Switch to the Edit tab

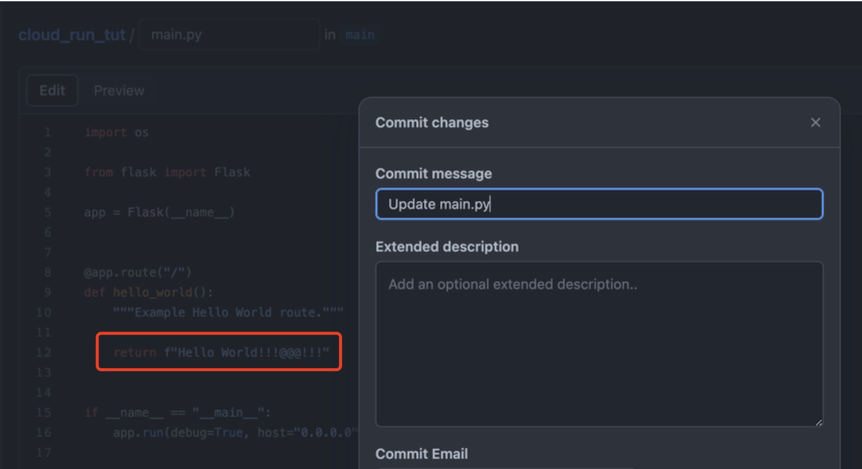52,90
